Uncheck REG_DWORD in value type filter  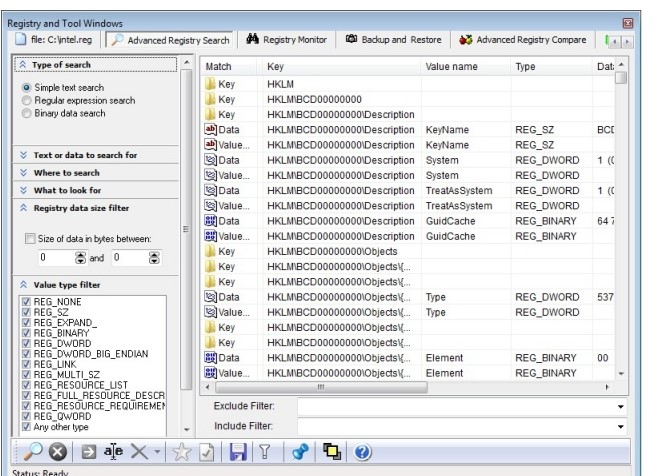point(26,341)
